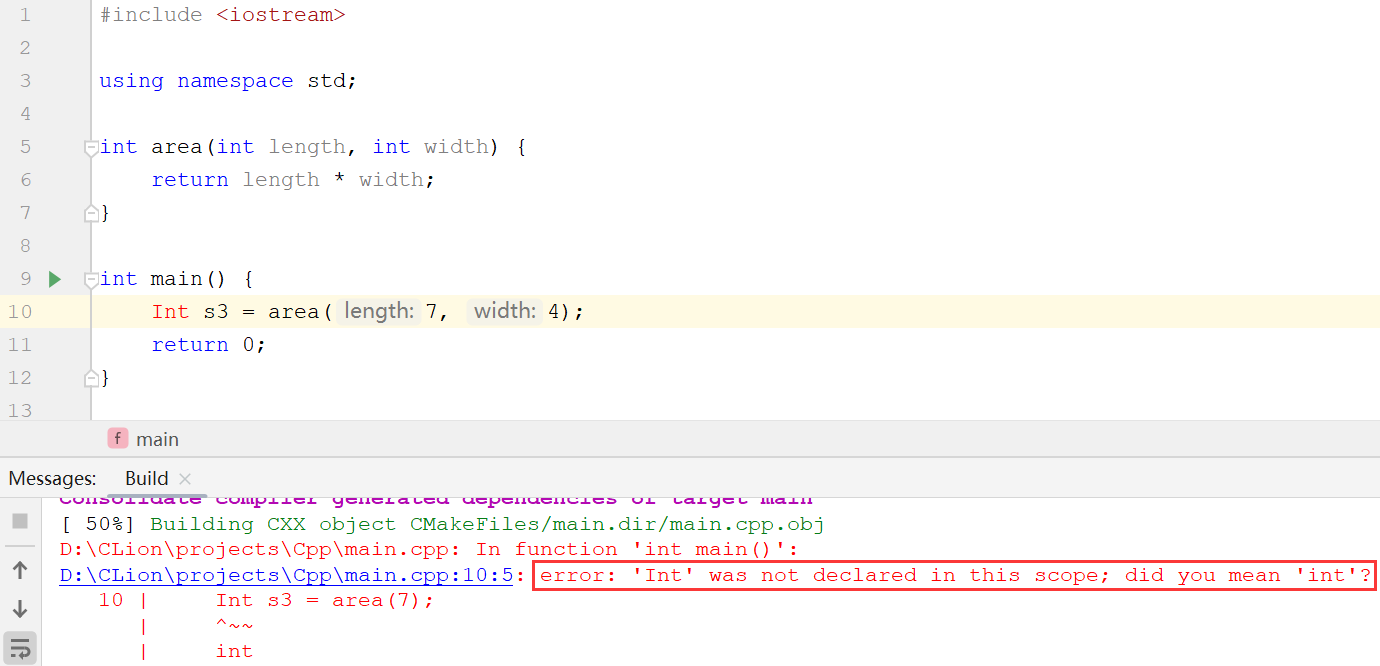This screenshot has height=666, width=1380.
Task: Click main function name on line 9
Action: 177,279
